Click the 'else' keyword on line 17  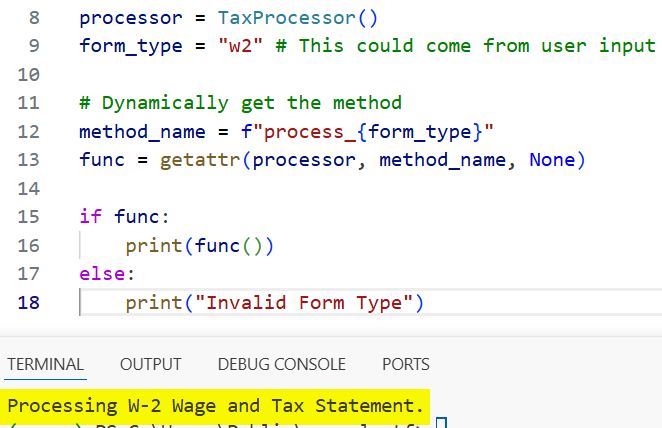[x=102, y=274]
